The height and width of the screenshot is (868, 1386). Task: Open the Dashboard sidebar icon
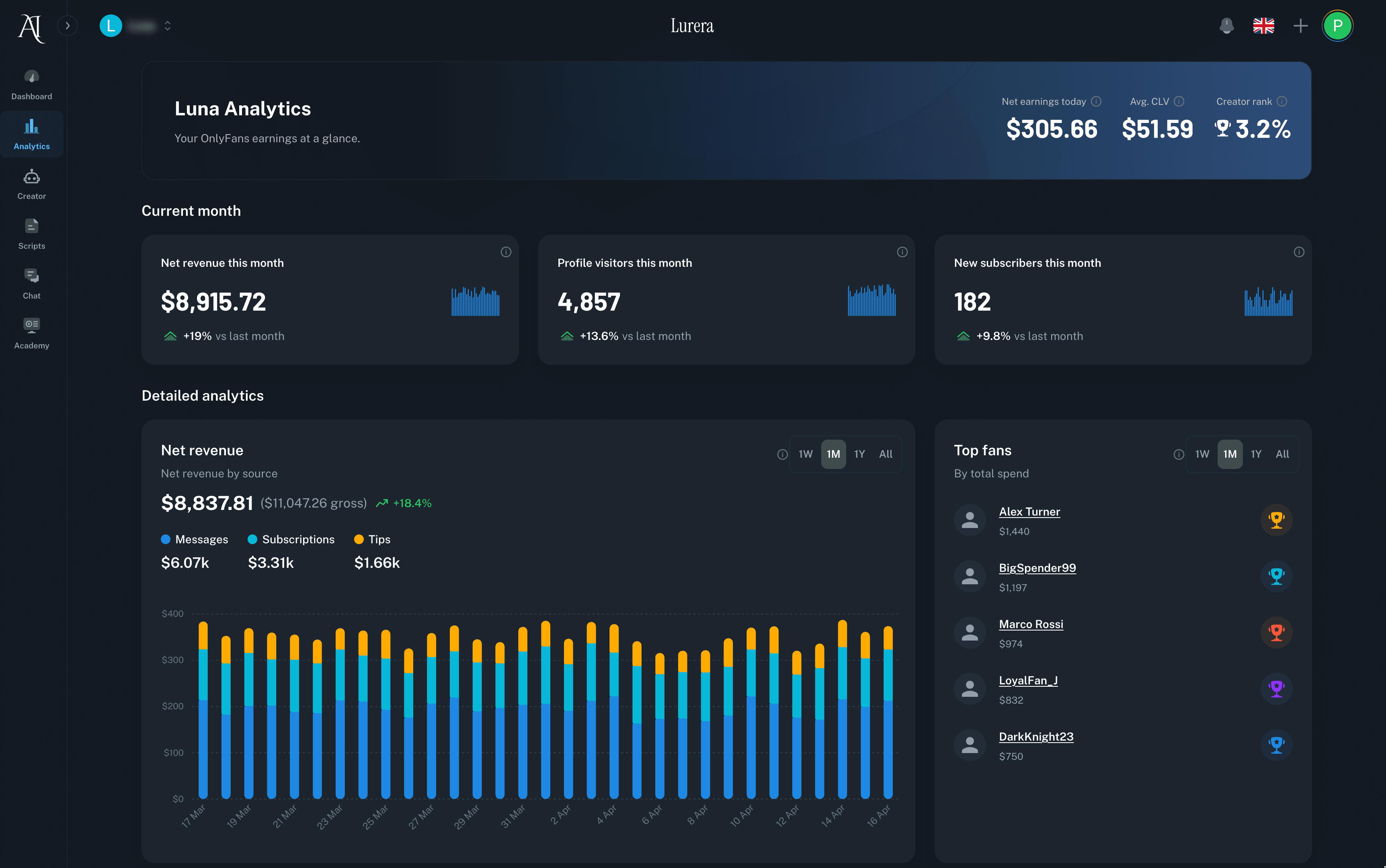(x=32, y=78)
